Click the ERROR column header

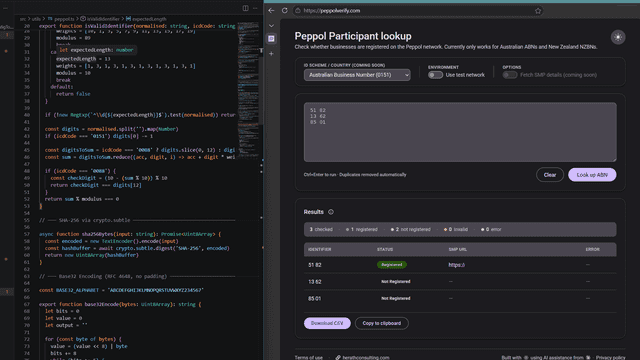pos(593,249)
